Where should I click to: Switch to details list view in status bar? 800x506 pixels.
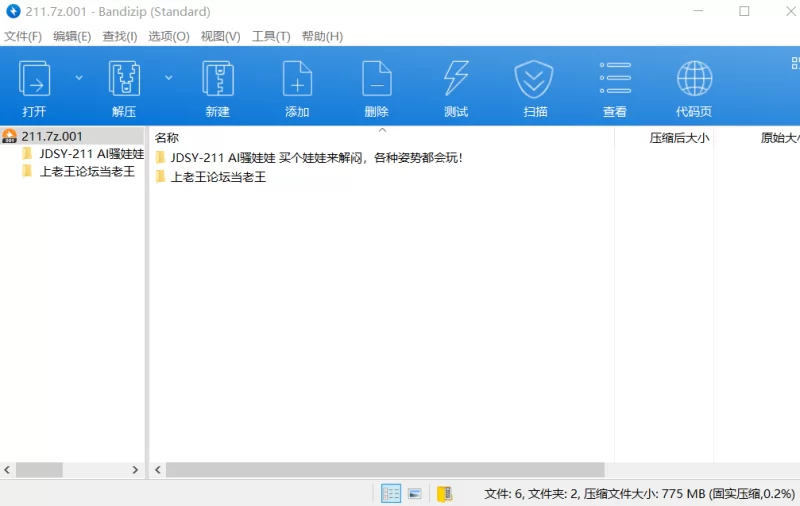tap(391, 493)
